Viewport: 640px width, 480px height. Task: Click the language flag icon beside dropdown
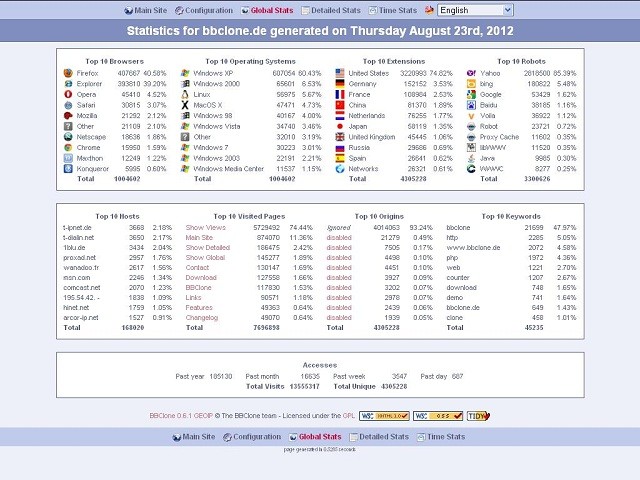click(429, 10)
